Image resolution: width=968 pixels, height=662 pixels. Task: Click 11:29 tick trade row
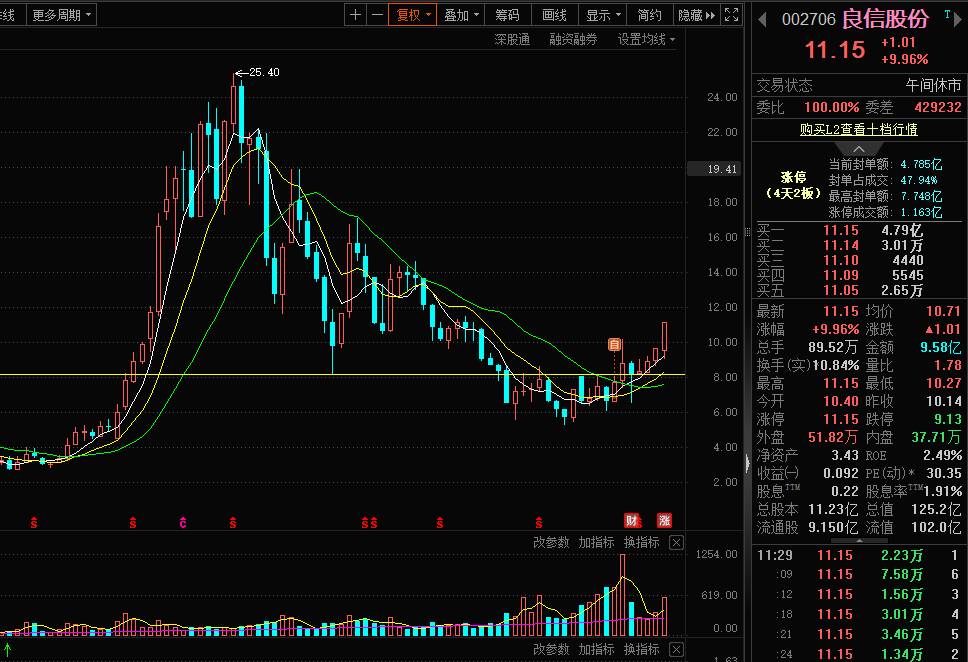click(x=859, y=555)
